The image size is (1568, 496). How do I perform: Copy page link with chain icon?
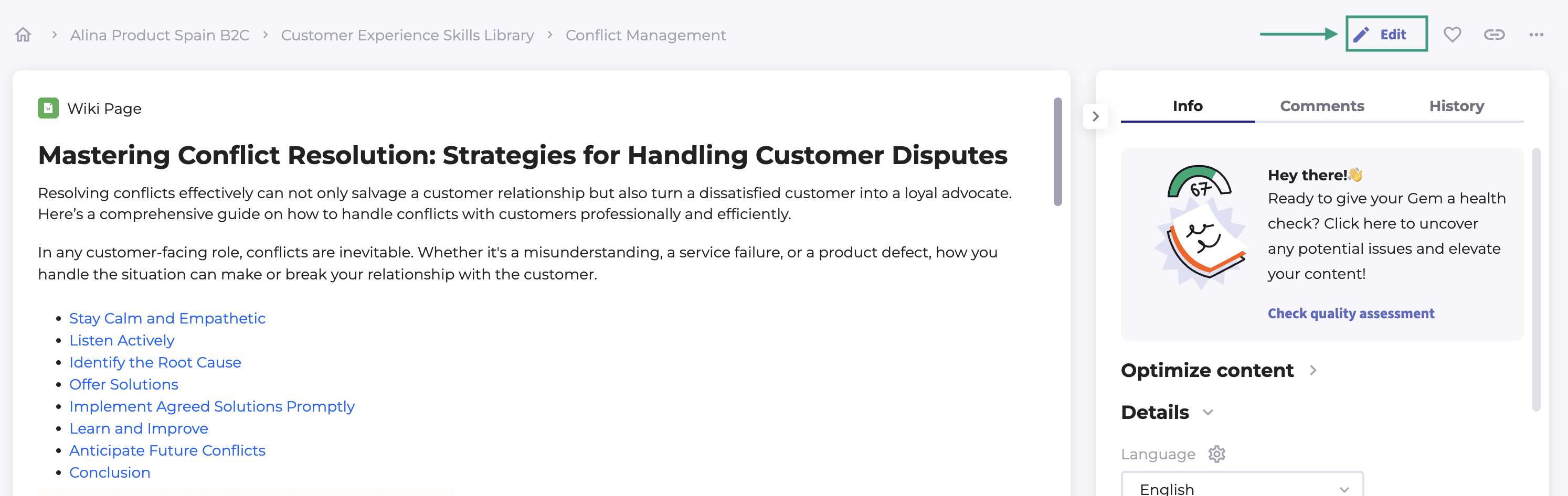pyautogui.click(x=1493, y=35)
